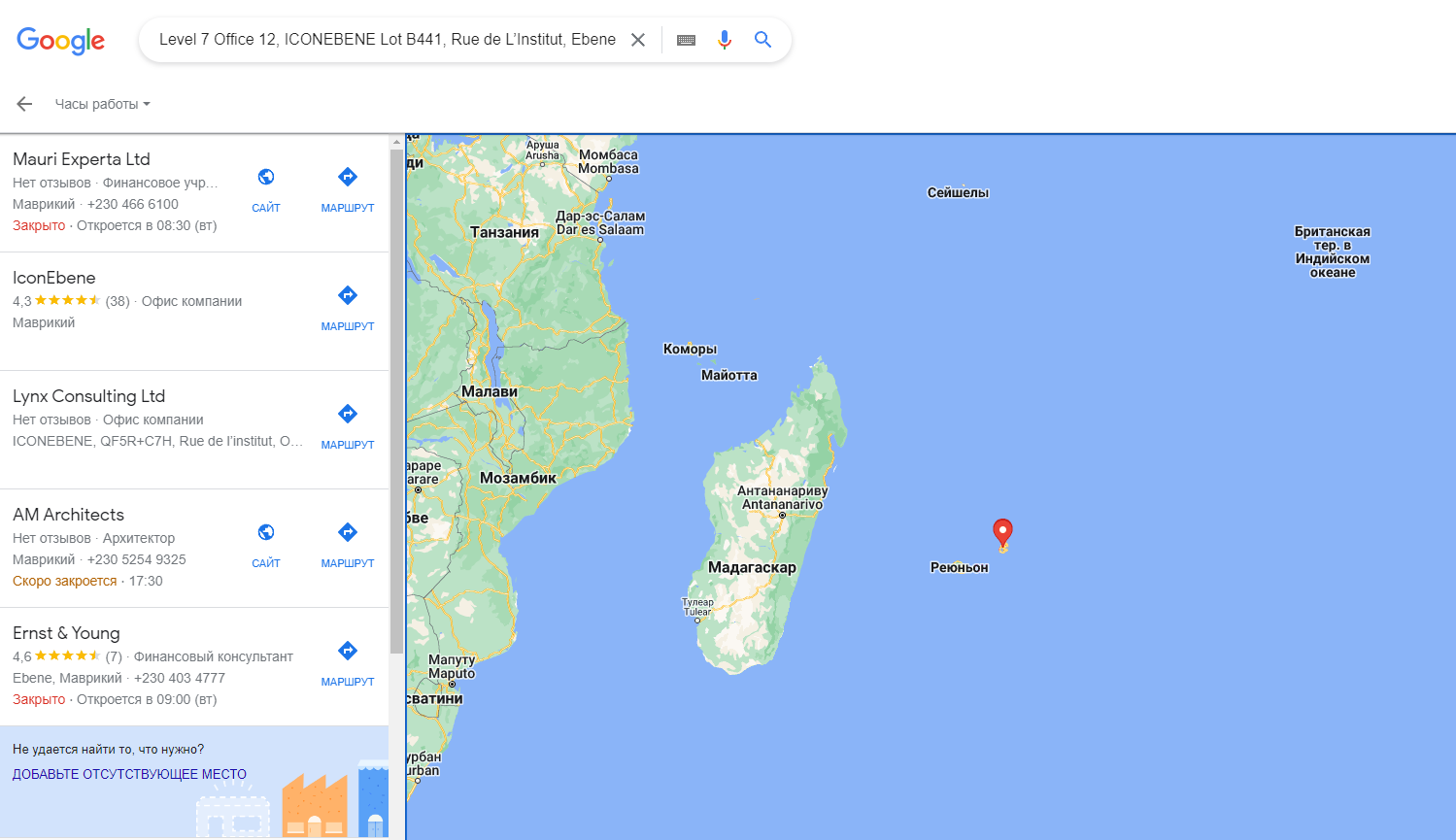
Task: Click Мапуту city label on map
Action: [452, 666]
